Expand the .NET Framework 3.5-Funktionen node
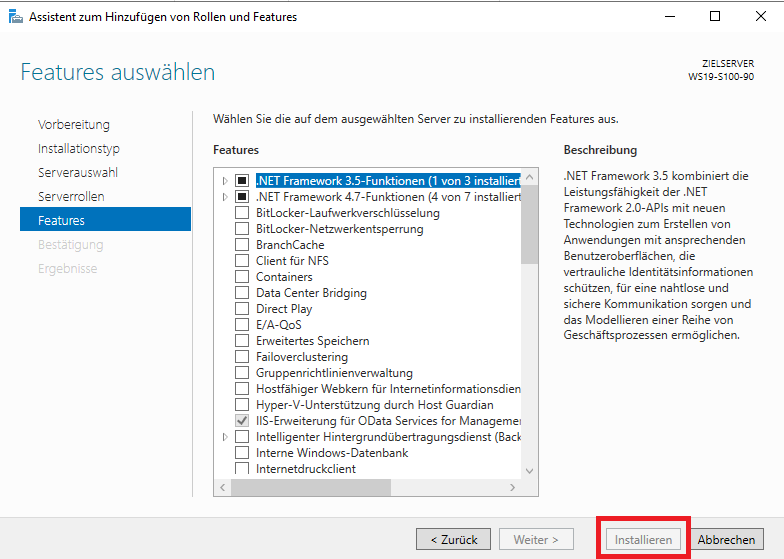784x559 pixels. click(x=225, y=181)
